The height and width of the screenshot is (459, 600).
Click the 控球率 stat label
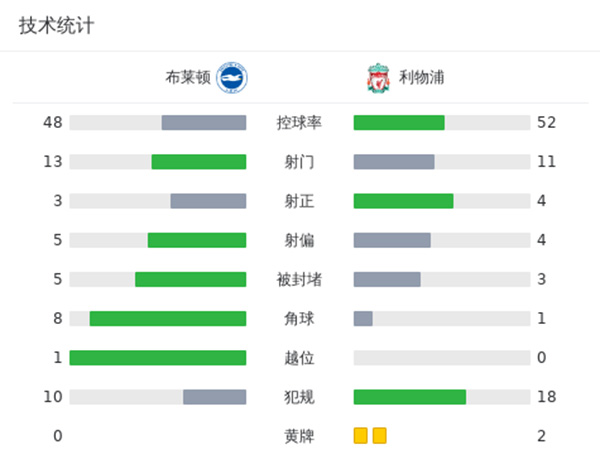click(299, 123)
